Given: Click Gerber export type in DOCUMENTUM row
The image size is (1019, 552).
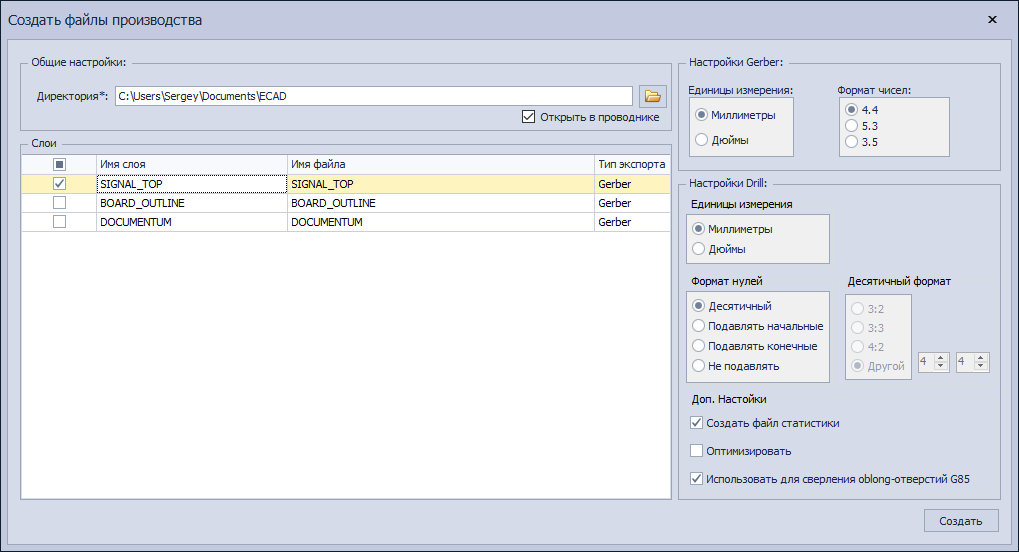Looking at the screenshot, I should [x=632, y=222].
